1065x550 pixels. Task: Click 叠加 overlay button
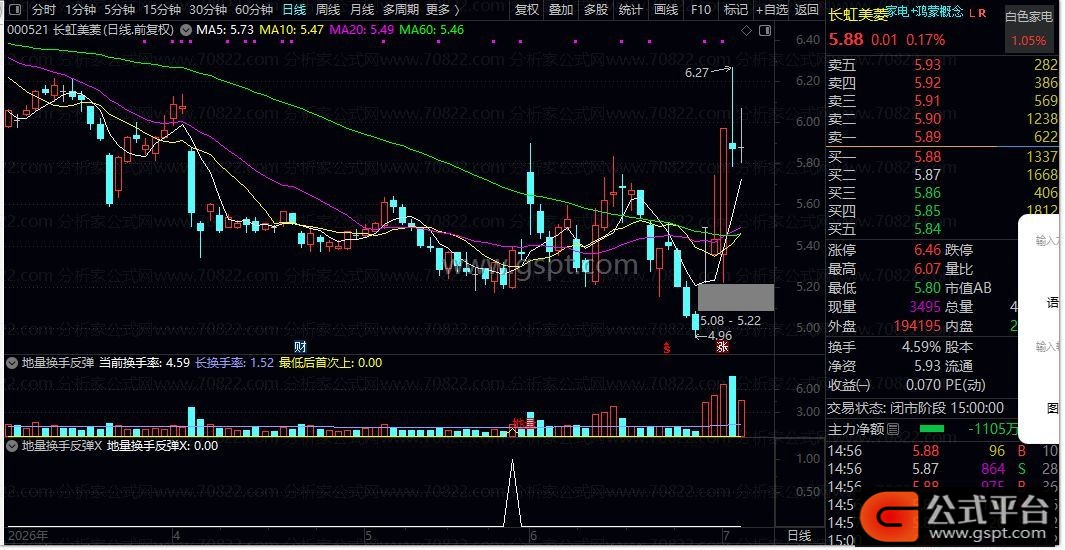point(561,10)
